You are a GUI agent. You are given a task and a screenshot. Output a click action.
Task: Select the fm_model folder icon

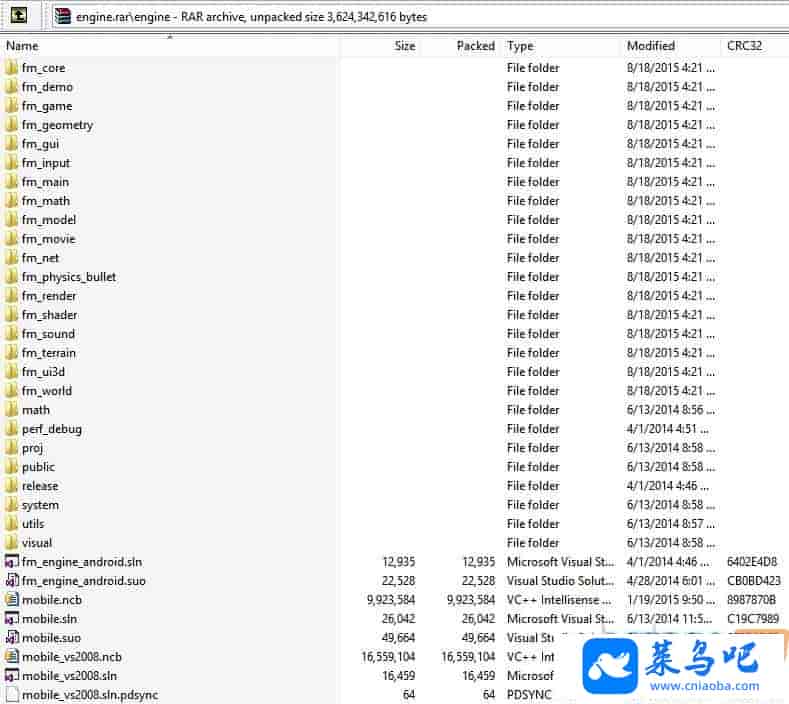(11, 219)
